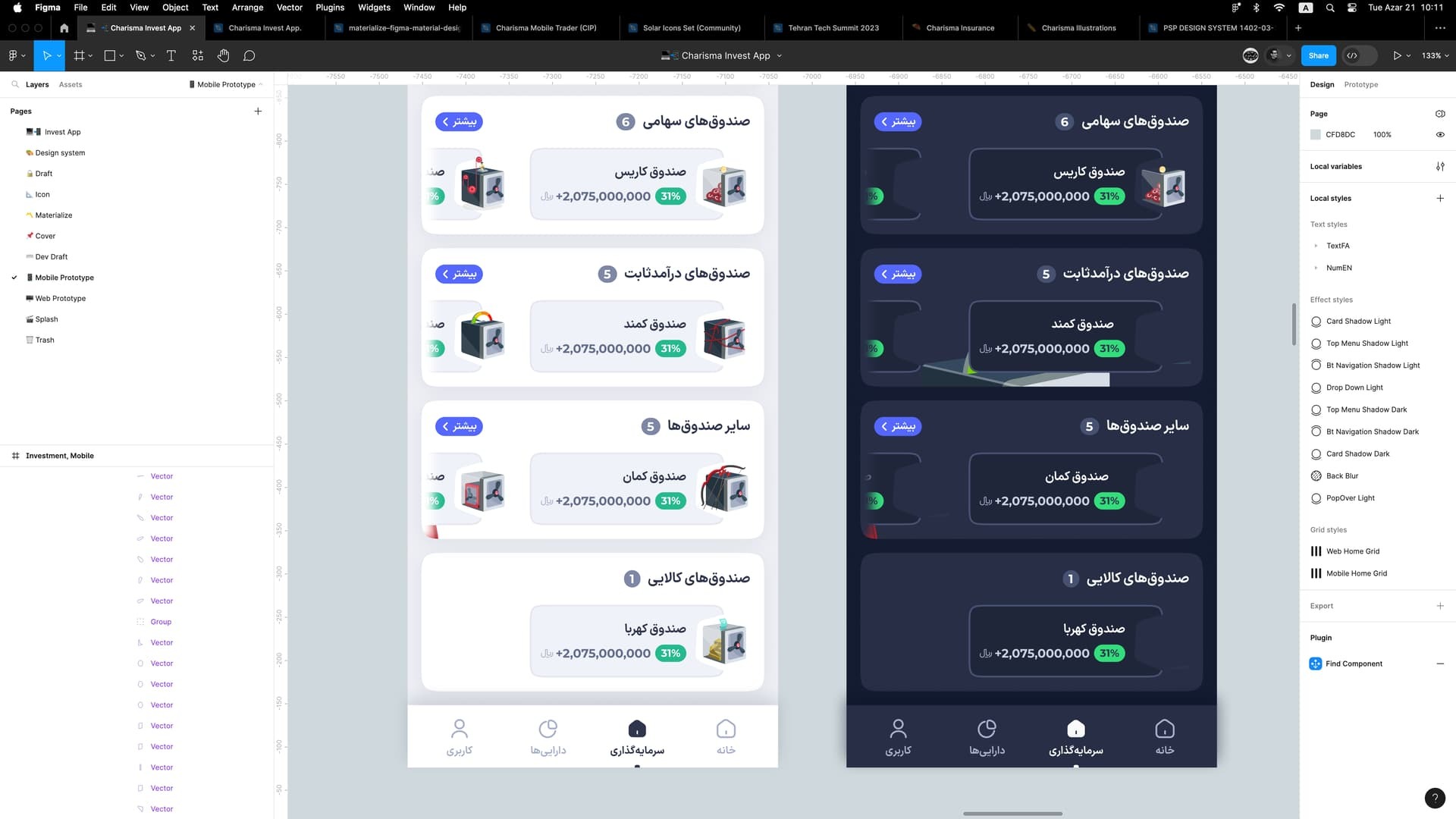Click the Share button in top bar
This screenshot has height=819, width=1456.
[x=1318, y=55]
